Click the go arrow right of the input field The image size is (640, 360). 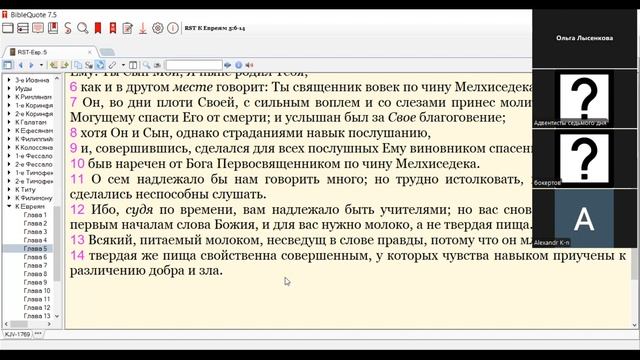pos(227,65)
